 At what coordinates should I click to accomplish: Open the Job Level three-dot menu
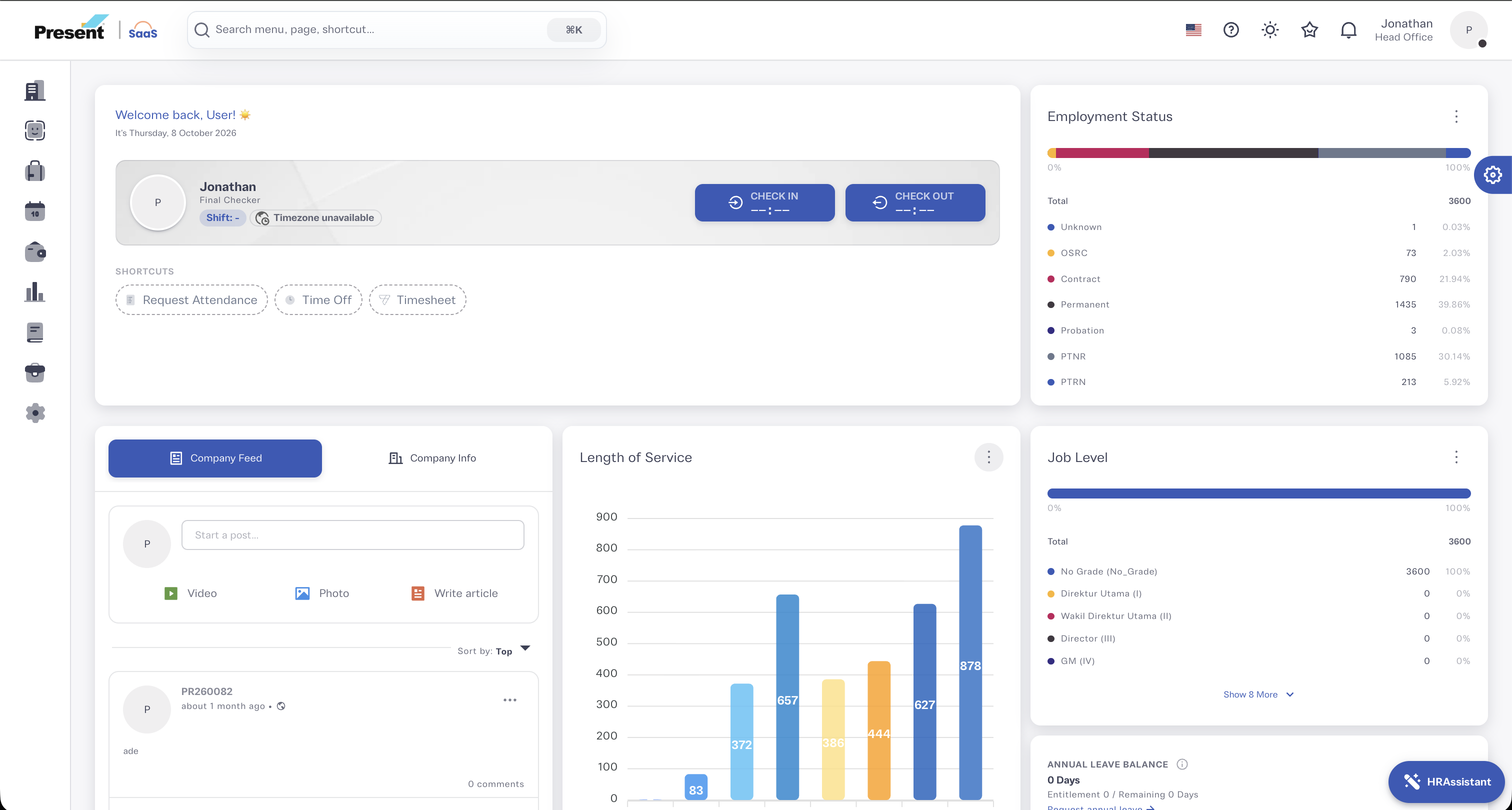pyautogui.click(x=1456, y=457)
